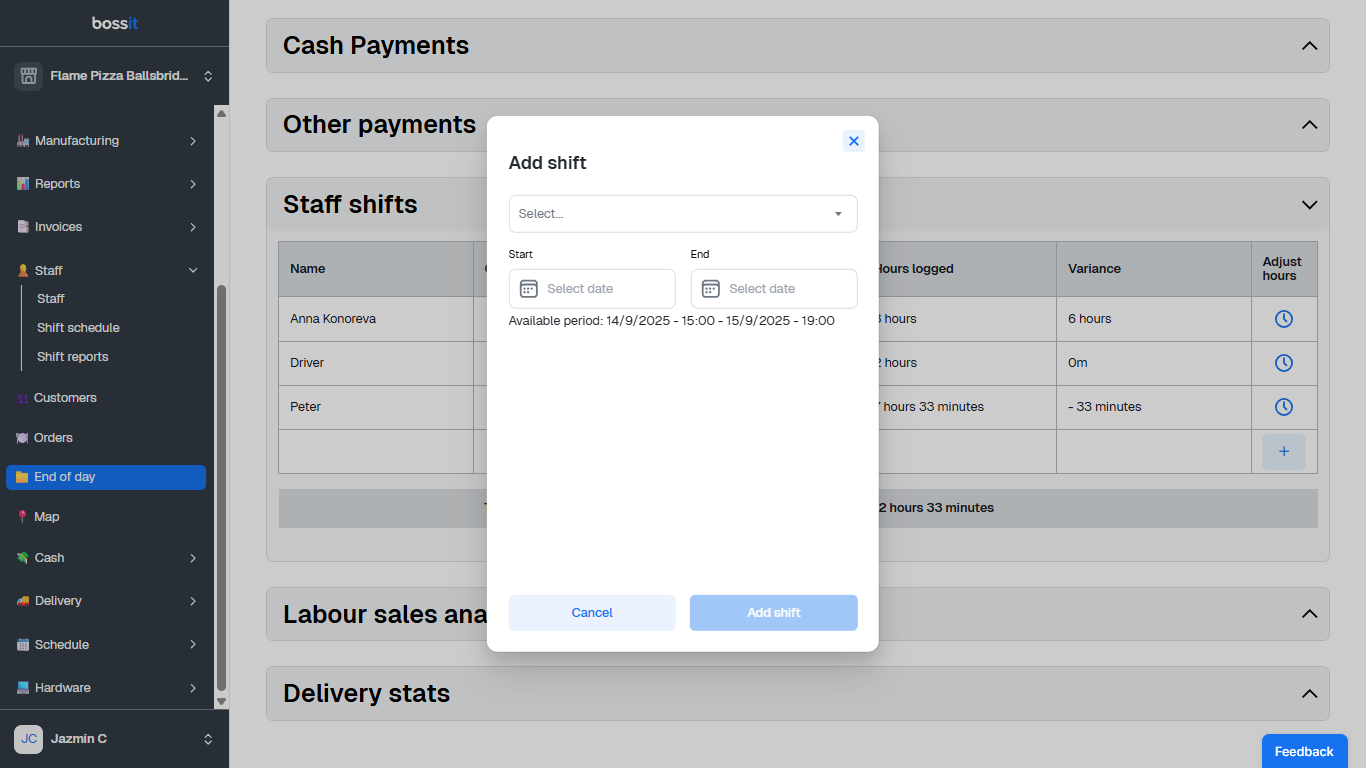Click the clock icon in Anna Konoreva's row

1284,319
